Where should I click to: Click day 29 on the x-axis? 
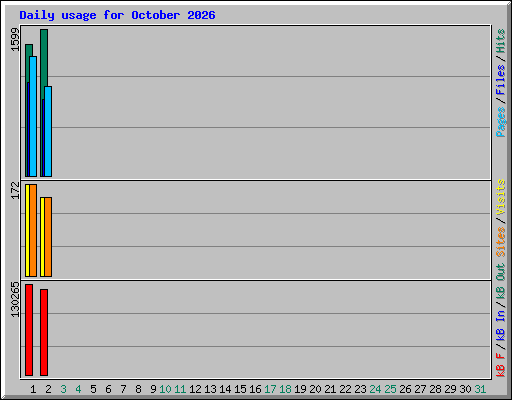450,389
